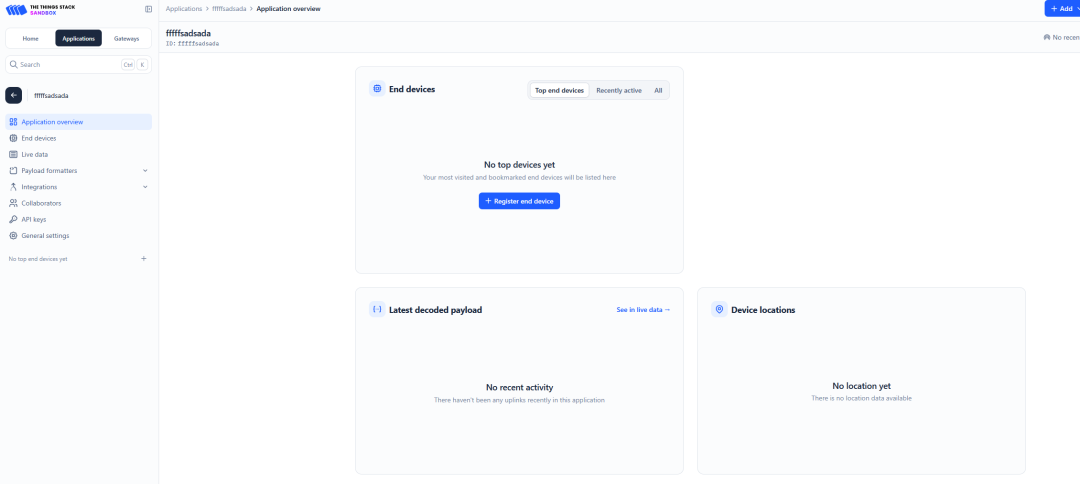Viewport: 1080px width, 484px height.
Task: Focus the Search input field
Action: click(79, 64)
